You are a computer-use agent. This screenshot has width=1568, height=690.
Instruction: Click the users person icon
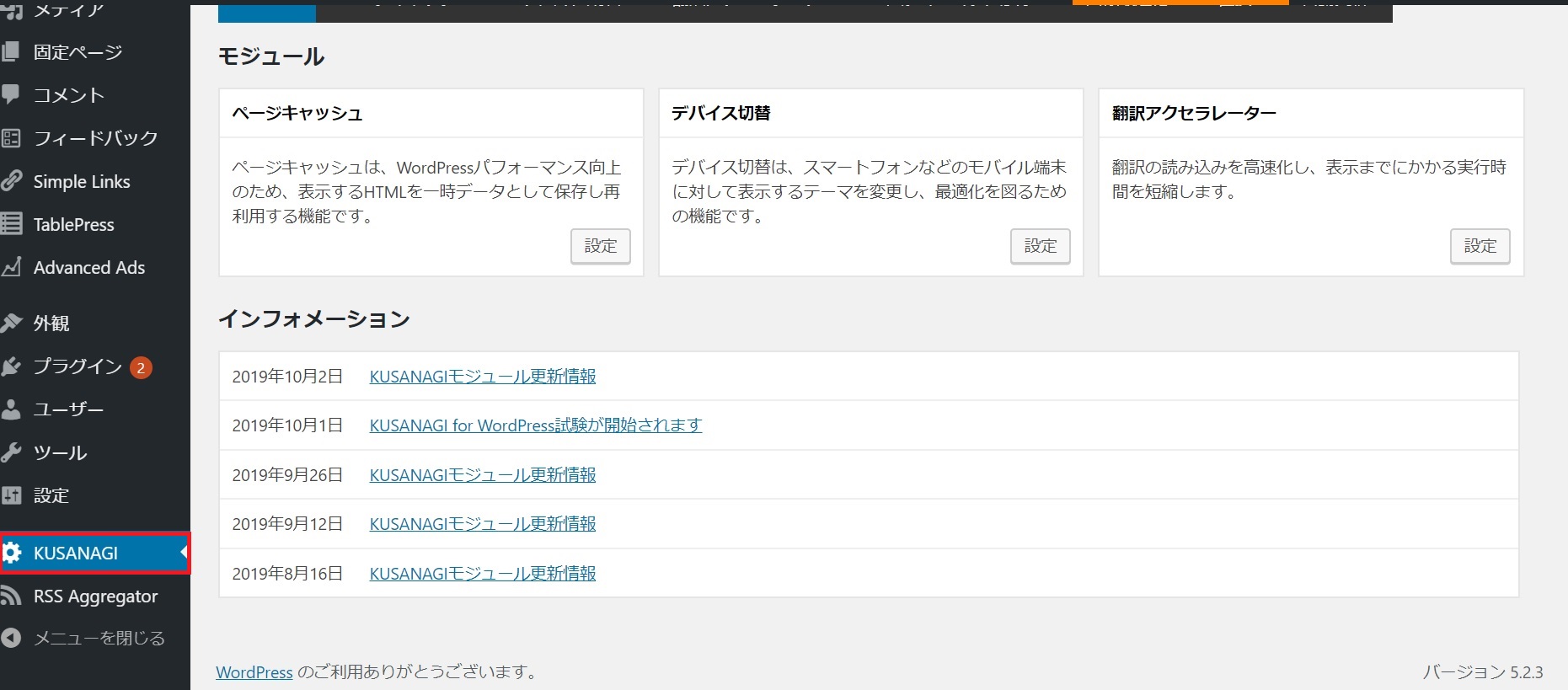coord(11,409)
